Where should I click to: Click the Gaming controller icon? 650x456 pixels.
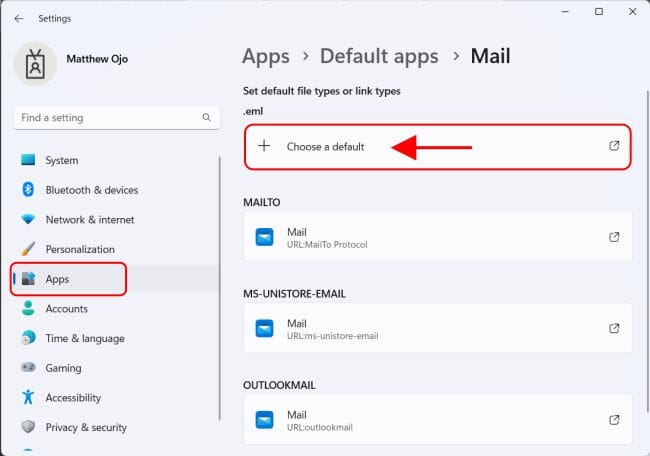[x=28, y=367]
